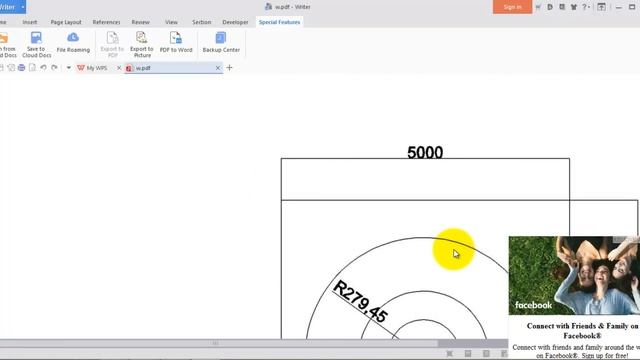Screen dimensions: 640x360
Task: Open the Connect with Friends & Family ad link
Action: 582,331
